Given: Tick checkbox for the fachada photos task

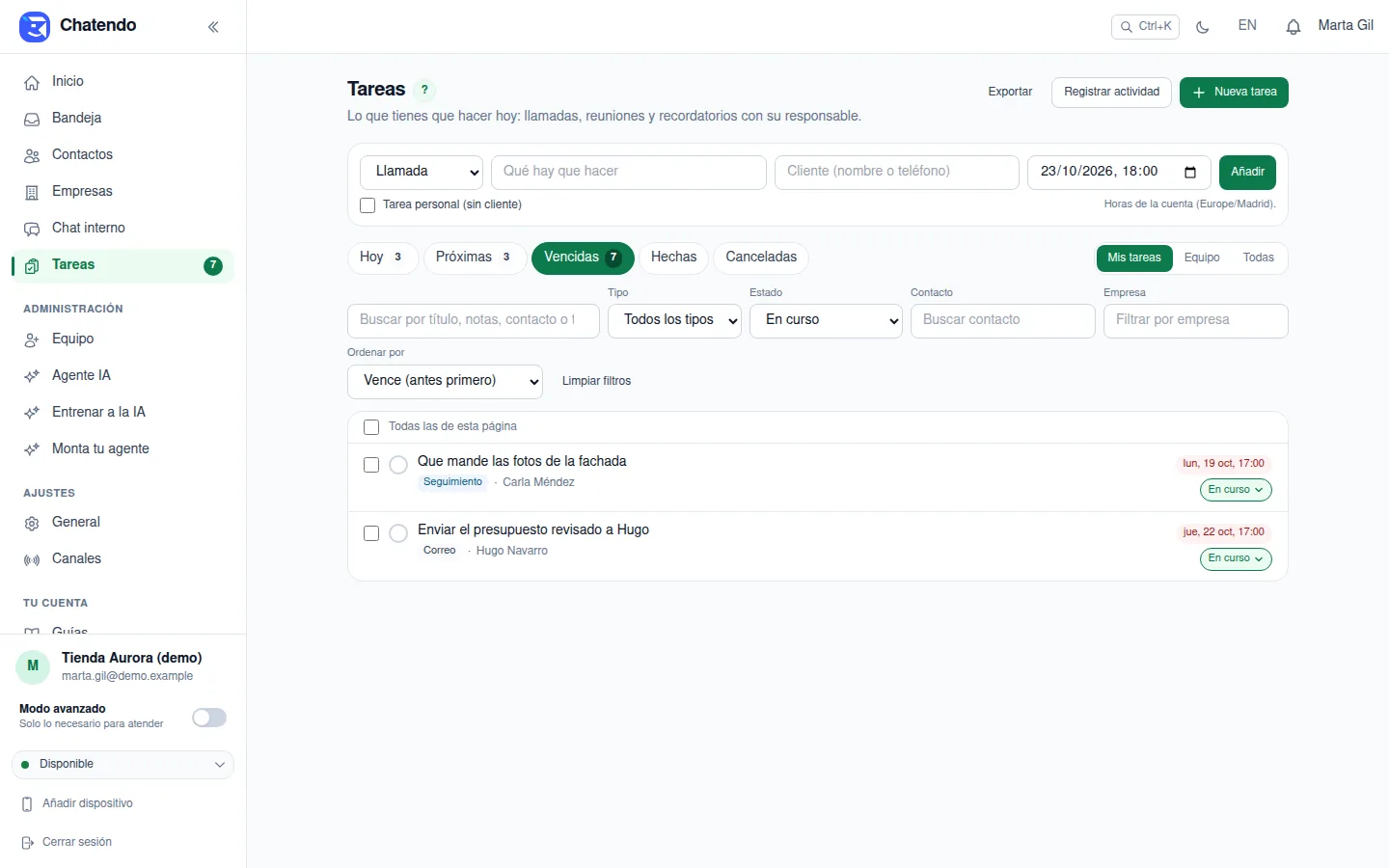Looking at the screenshot, I should pos(371,465).
